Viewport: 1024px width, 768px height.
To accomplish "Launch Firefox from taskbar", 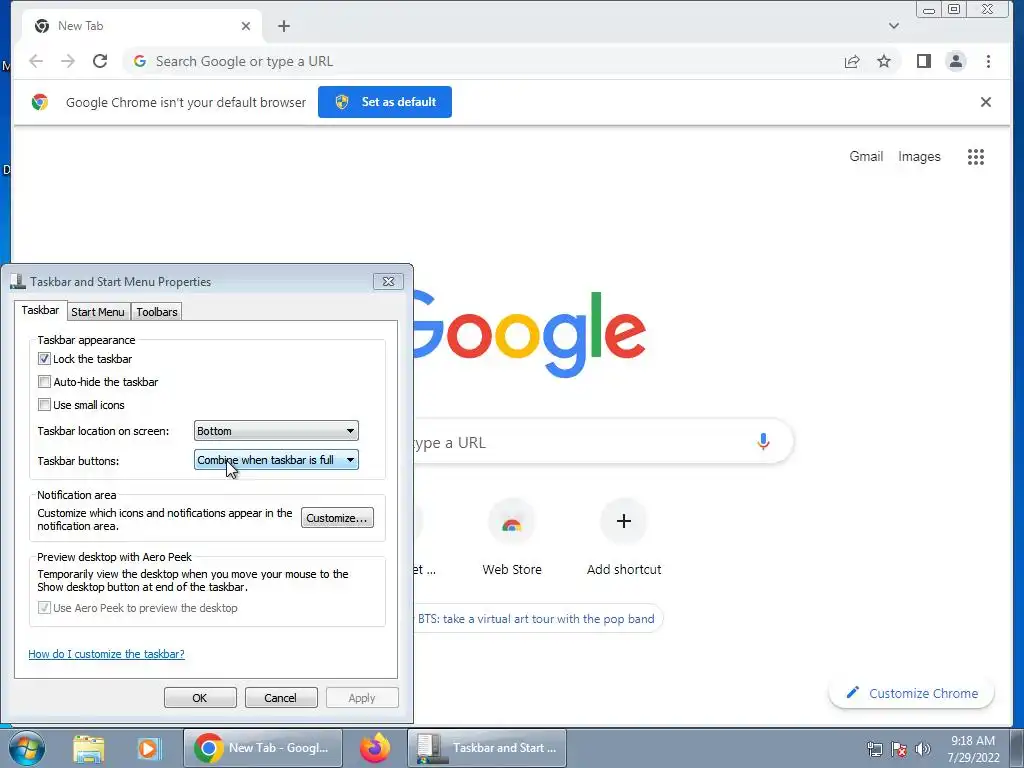I will tap(375, 748).
